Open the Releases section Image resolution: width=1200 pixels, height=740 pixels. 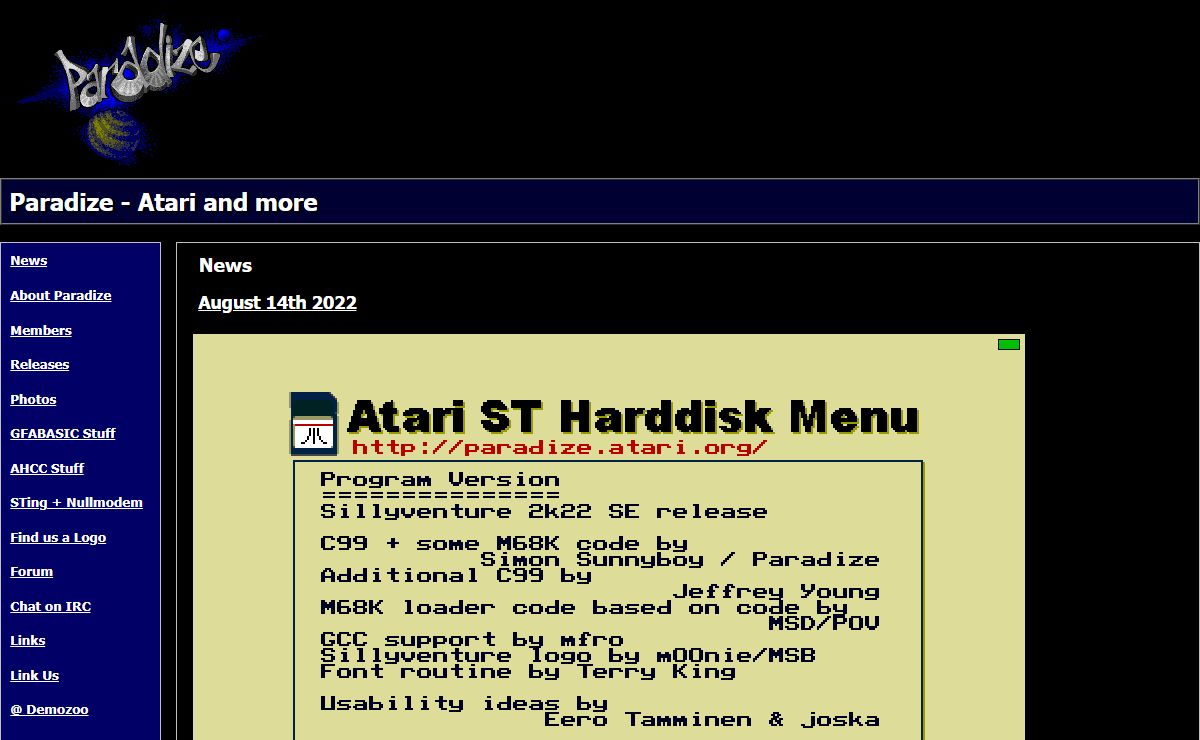click(40, 365)
